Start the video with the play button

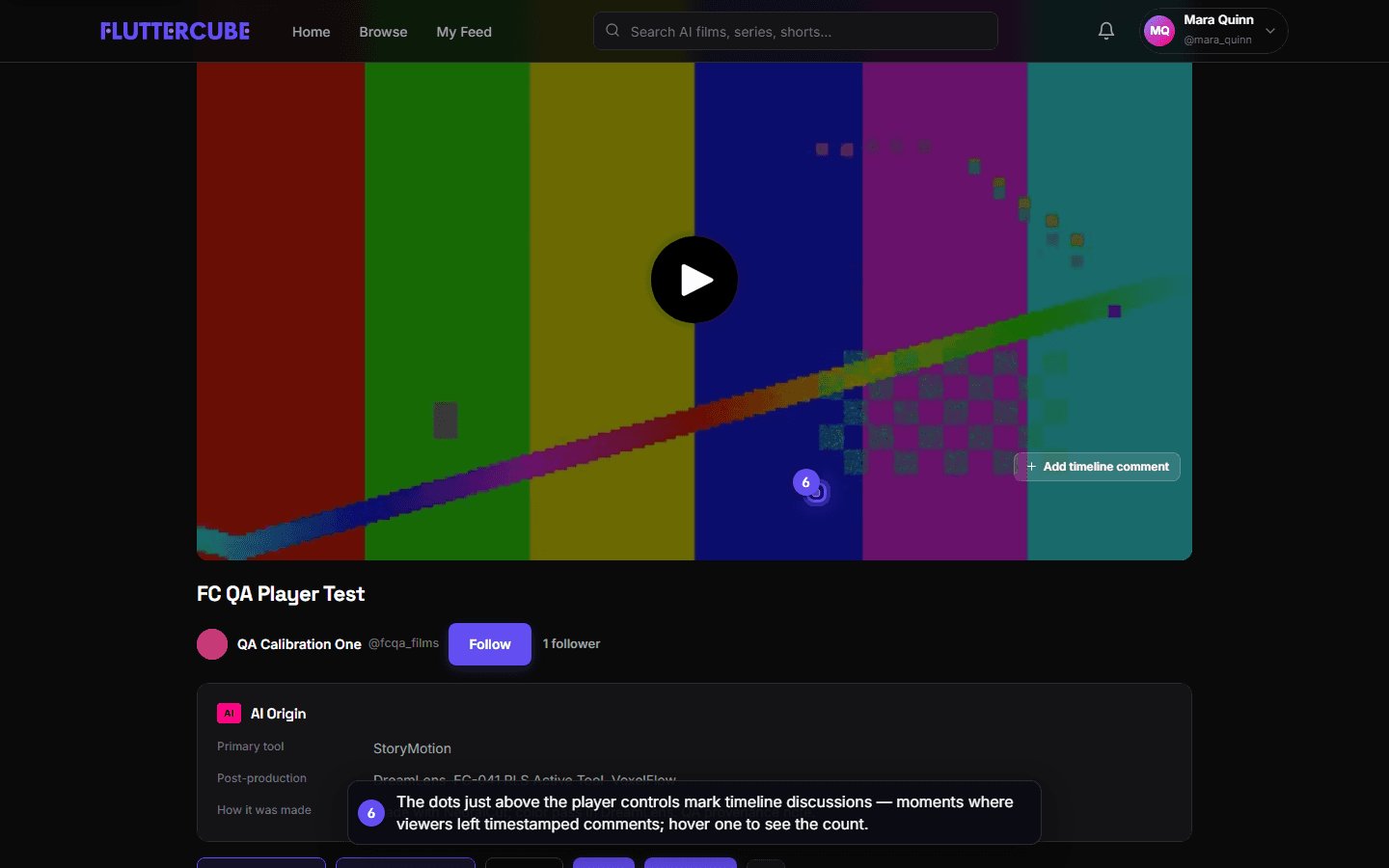point(694,280)
